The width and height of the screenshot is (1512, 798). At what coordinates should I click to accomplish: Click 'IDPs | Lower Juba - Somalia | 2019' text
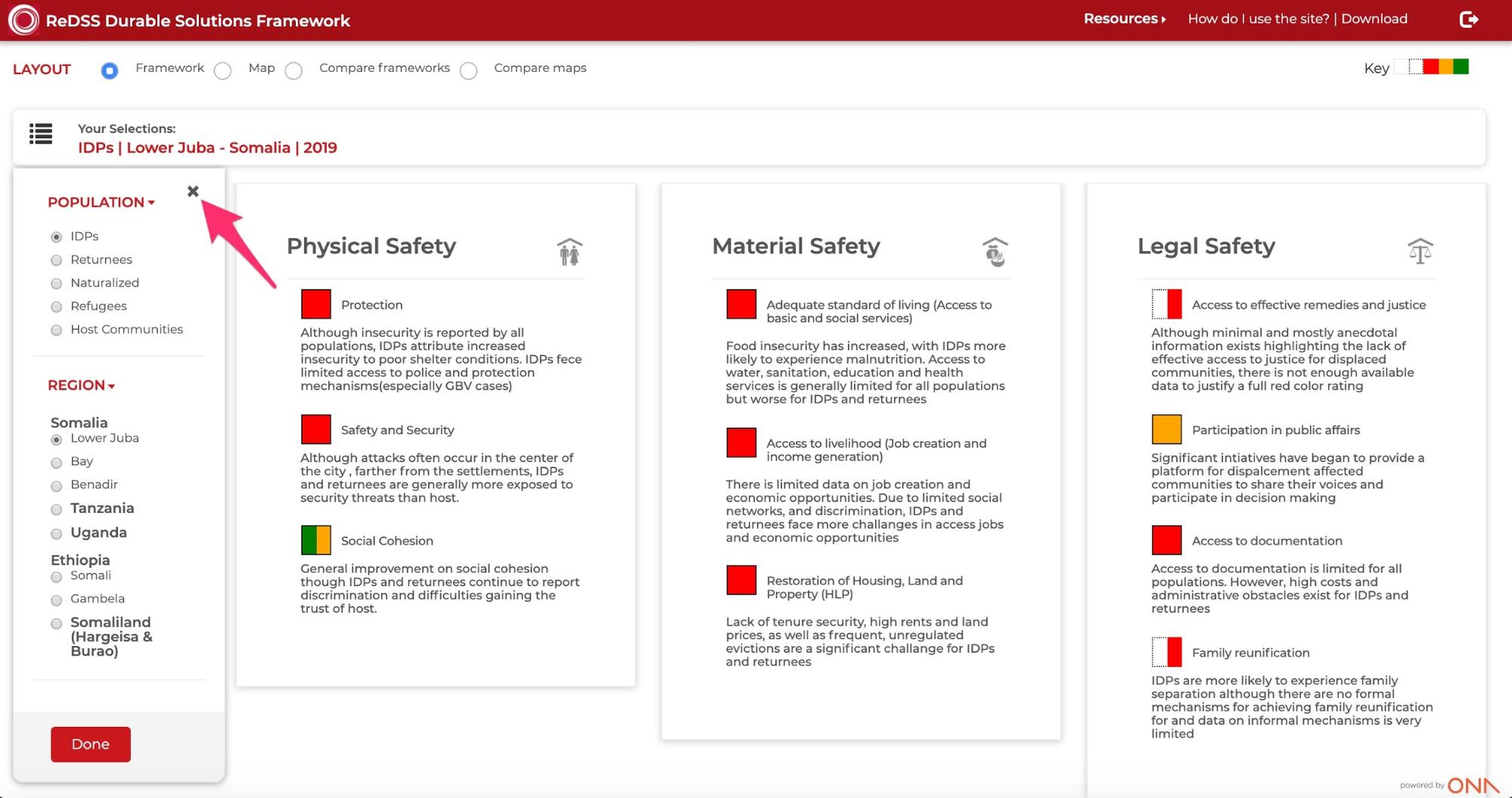pos(207,147)
